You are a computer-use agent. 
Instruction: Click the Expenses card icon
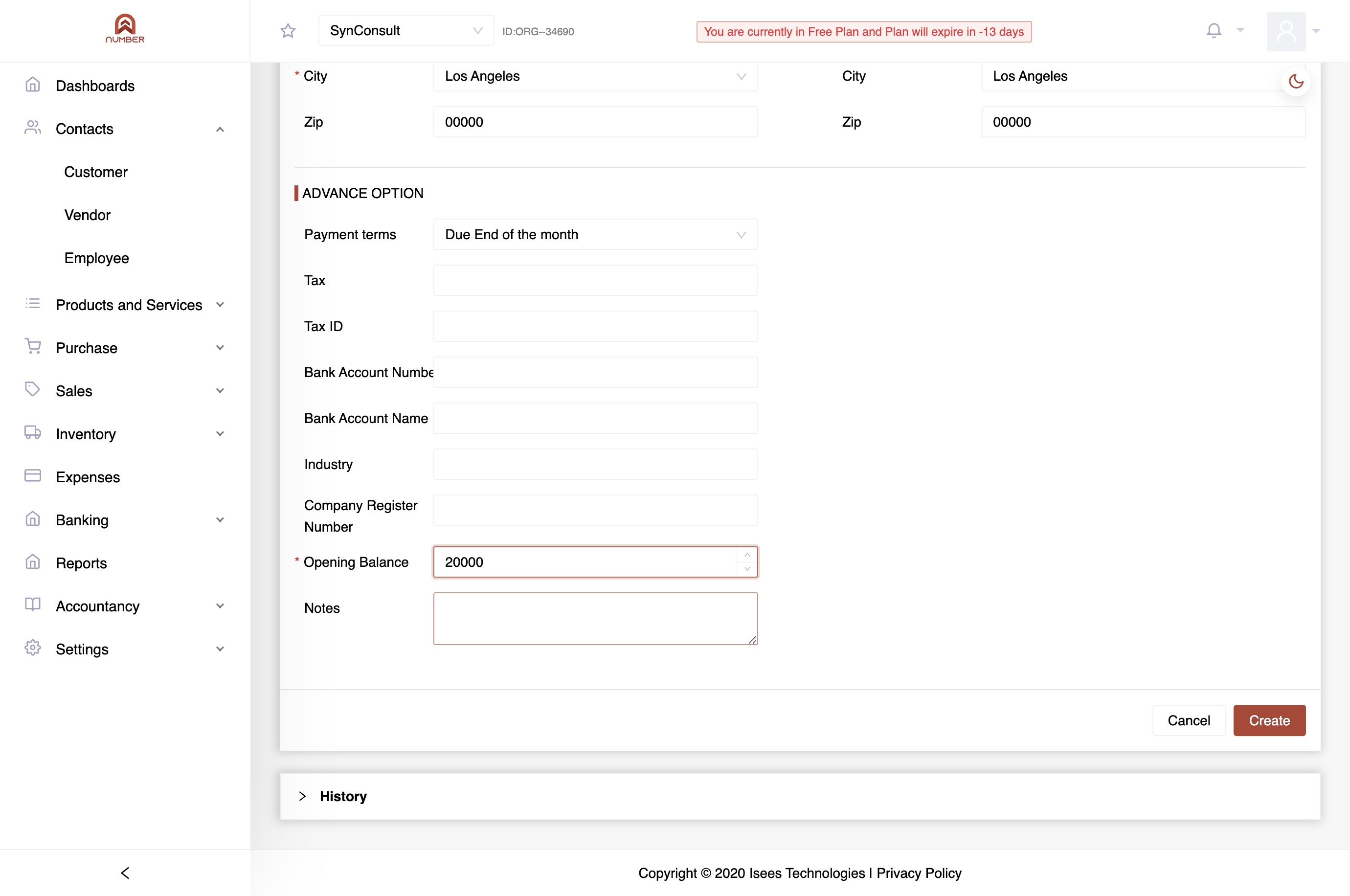point(33,476)
